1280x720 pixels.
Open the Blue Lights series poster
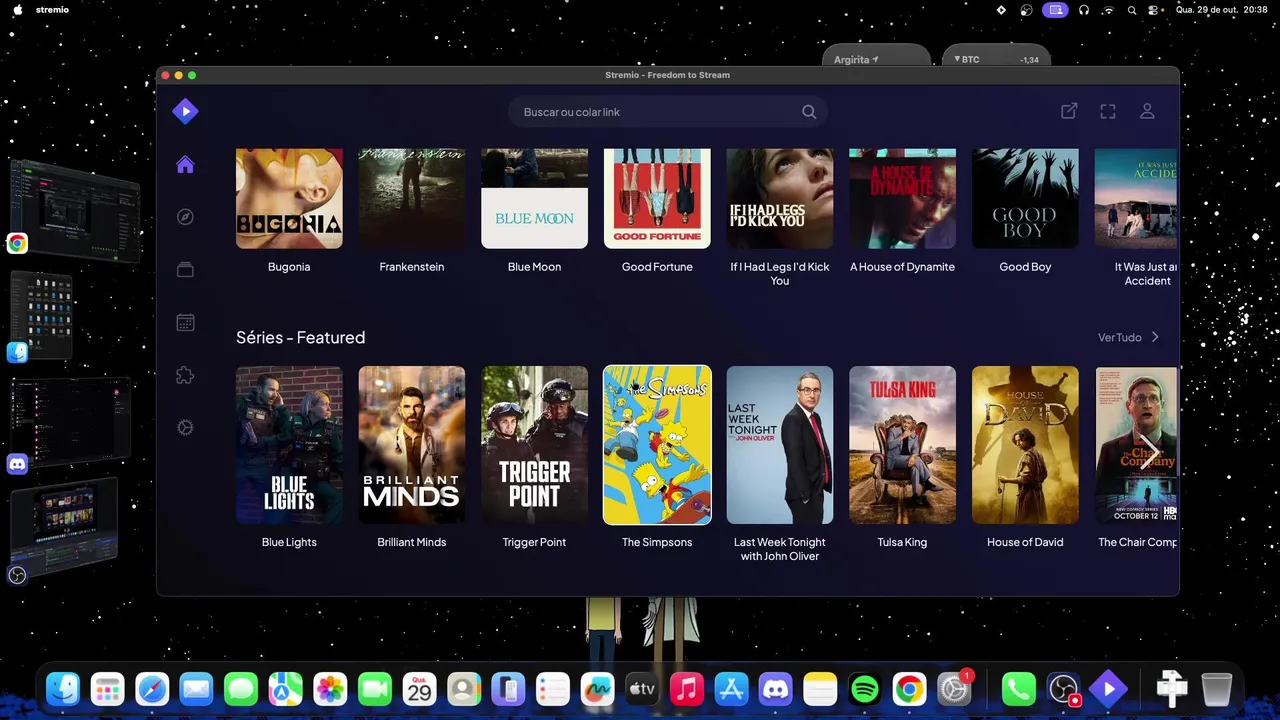click(289, 445)
